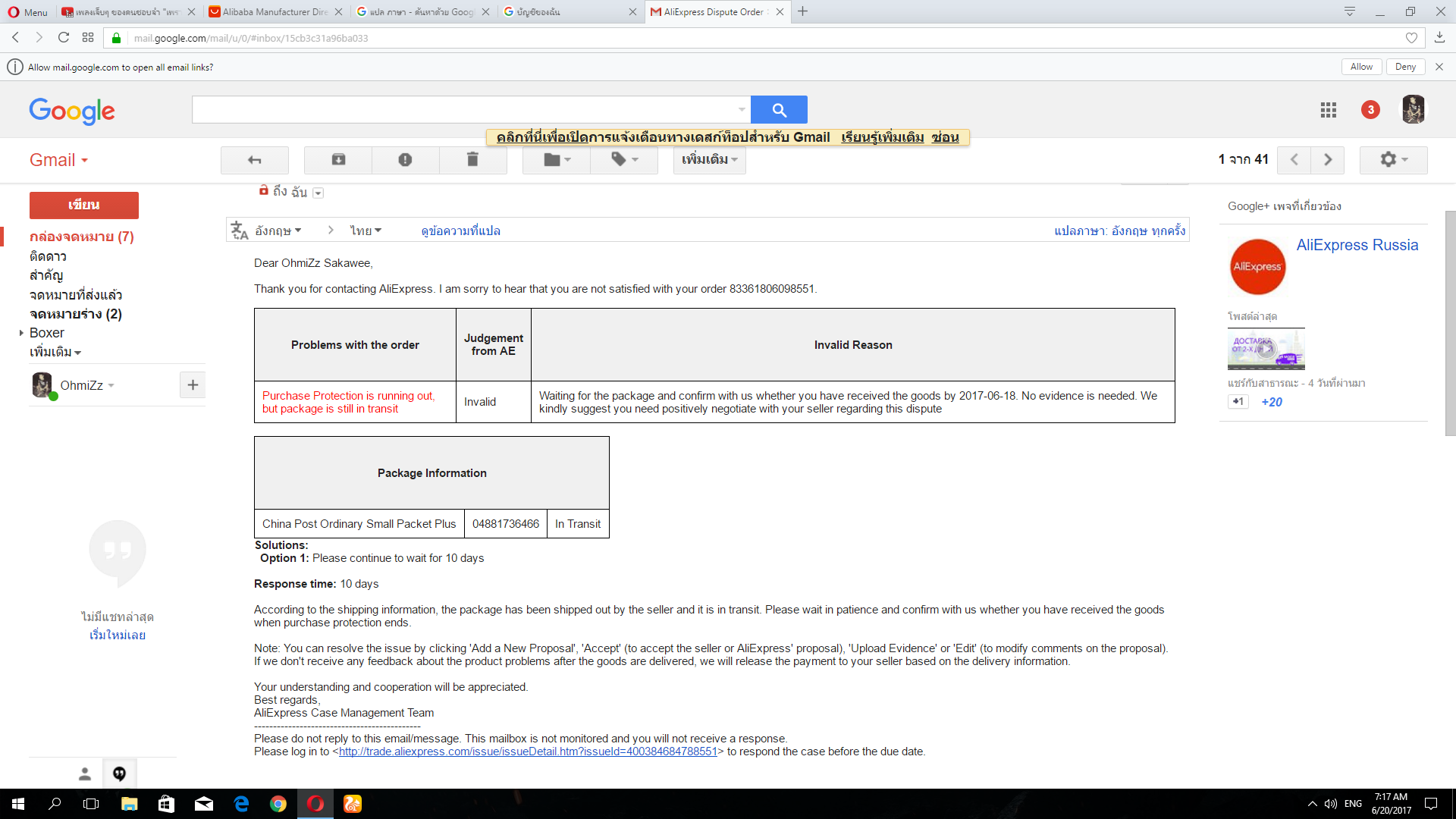Click the back-to-inbox arrow button
The image size is (1456, 819).
click(254, 160)
